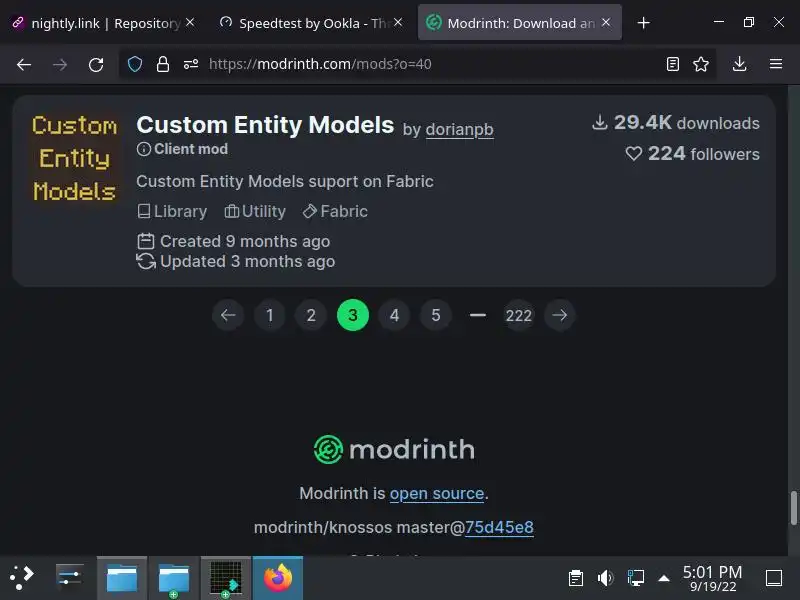Expand hidden system tray icons
800x600 pixels.
[x=664, y=578]
